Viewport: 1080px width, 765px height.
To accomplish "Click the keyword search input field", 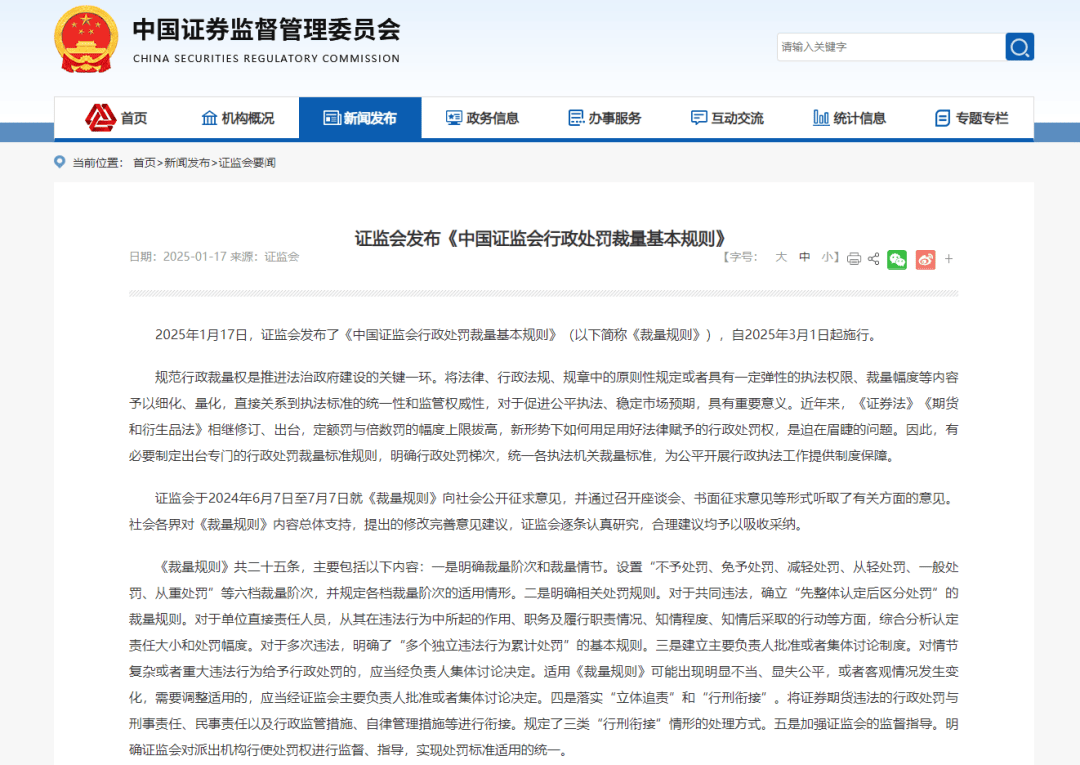I will point(890,47).
